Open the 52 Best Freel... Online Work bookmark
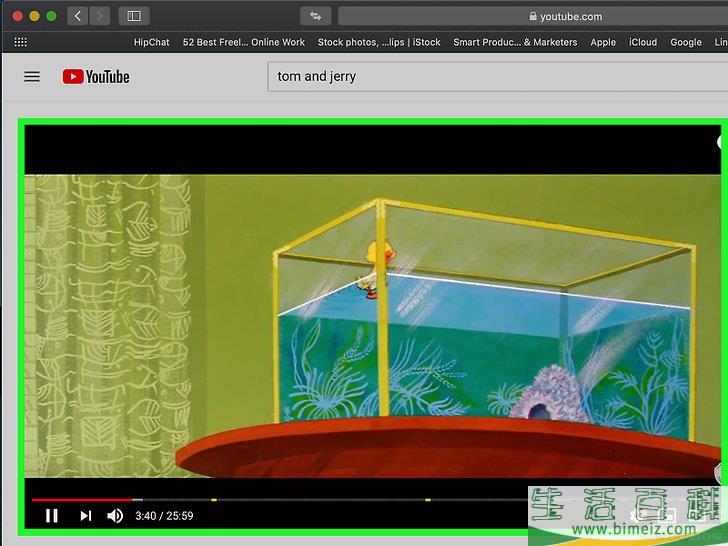Image resolution: width=728 pixels, height=546 pixels. [244, 42]
